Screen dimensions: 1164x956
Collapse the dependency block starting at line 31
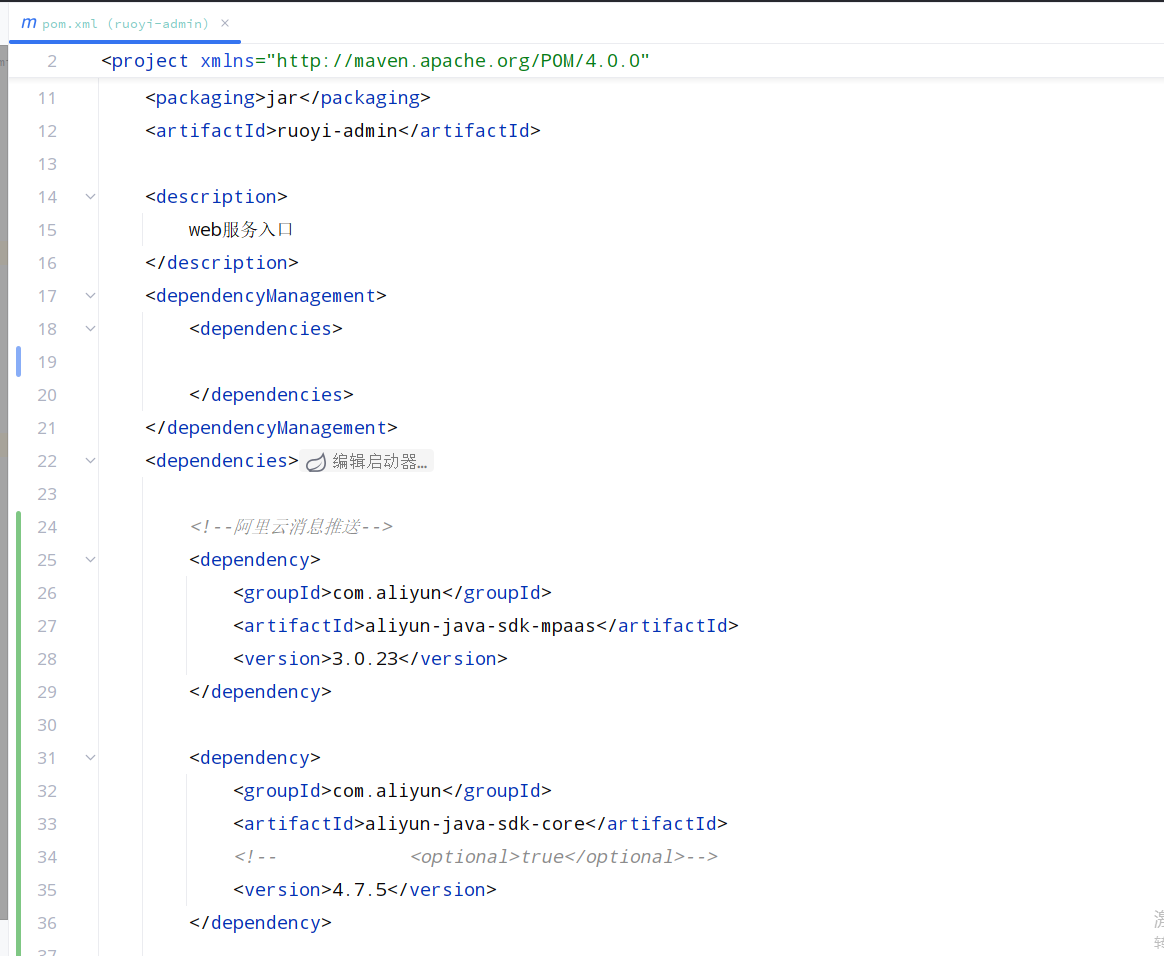(90, 757)
